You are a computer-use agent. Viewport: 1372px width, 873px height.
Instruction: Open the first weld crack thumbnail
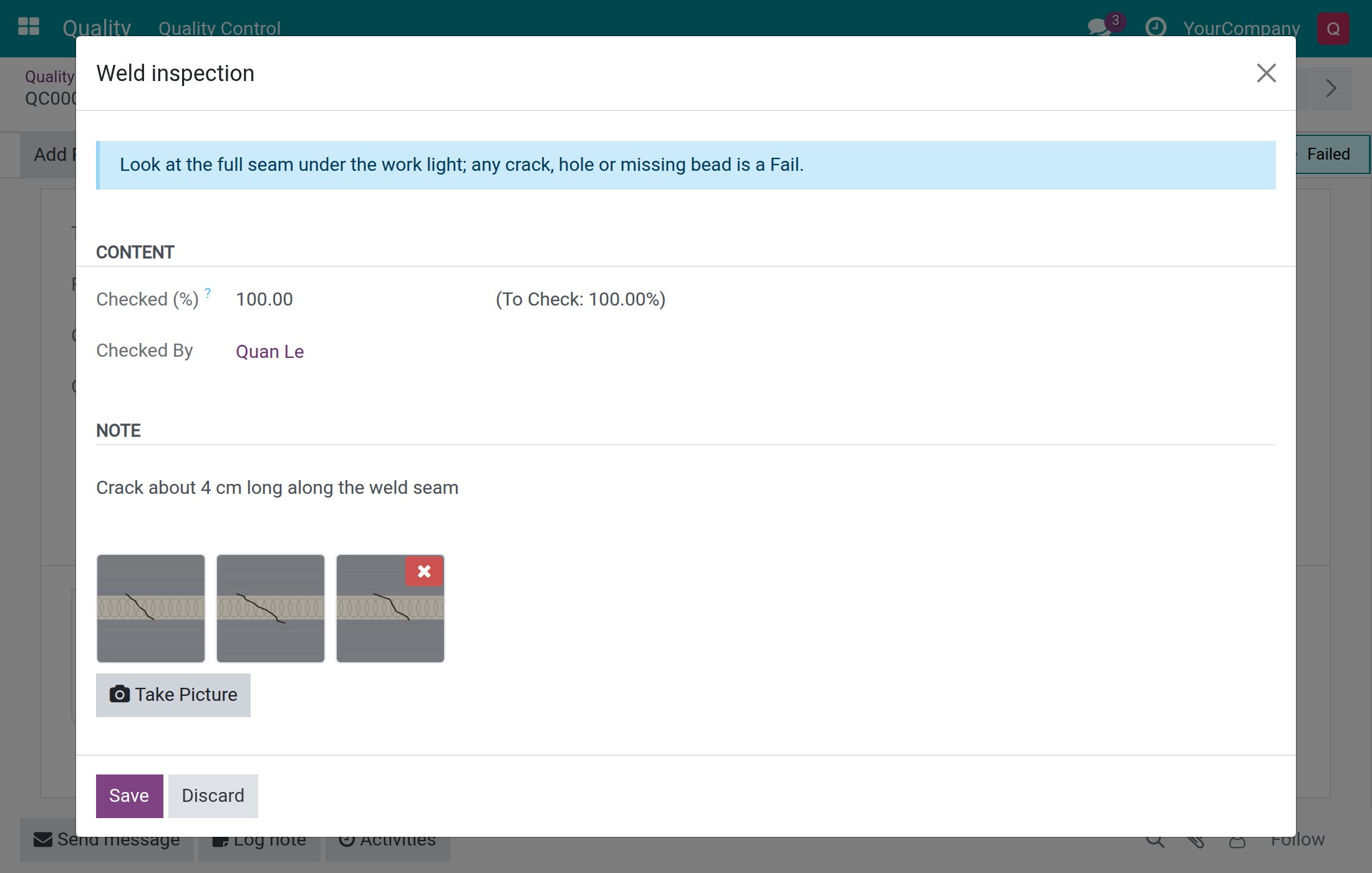pyautogui.click(x=151, y=609)
